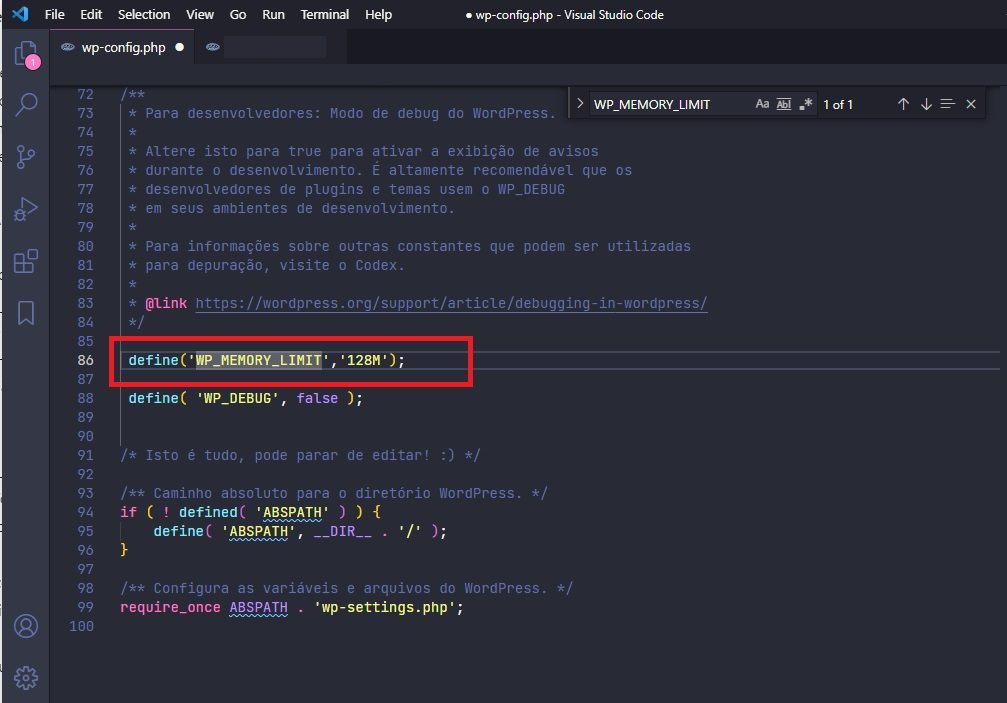Open the Edit menu
The height and width of the screenshot is (703, 1007).
(x=91, y=14)
